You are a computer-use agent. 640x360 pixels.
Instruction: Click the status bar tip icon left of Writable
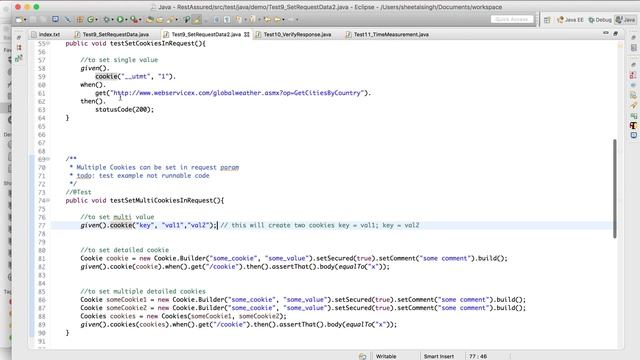(x=362, y=356)
